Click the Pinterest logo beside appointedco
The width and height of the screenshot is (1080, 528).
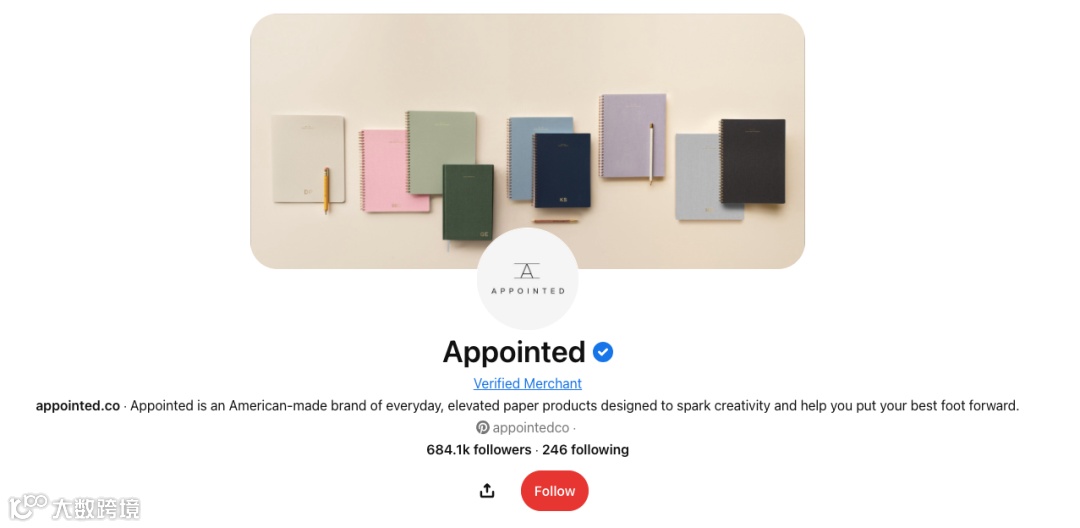click(x=483, y=428)
